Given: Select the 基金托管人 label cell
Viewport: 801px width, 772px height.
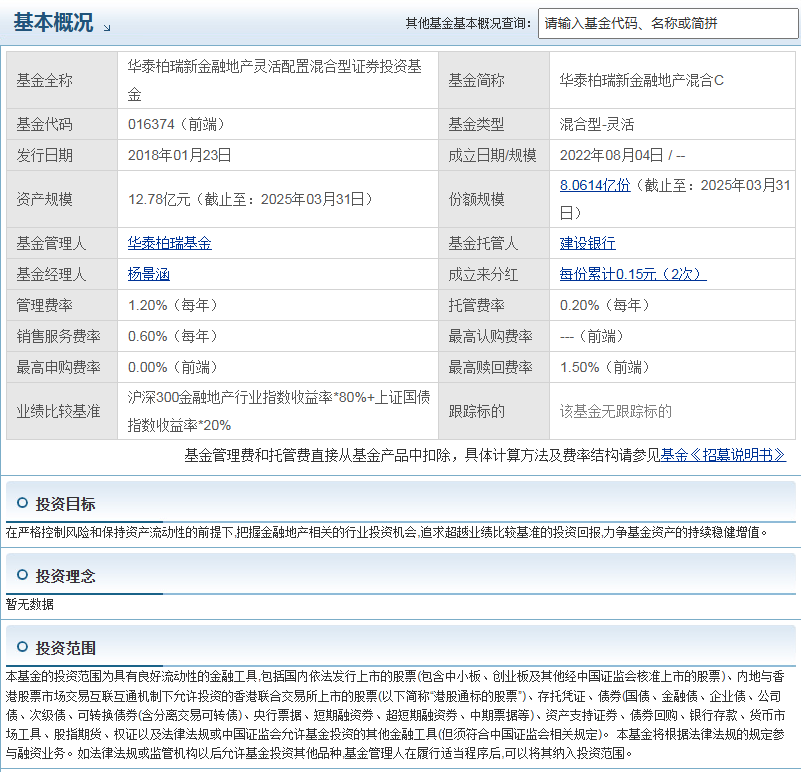Looking at the screenshot, I should click(494, 243).
